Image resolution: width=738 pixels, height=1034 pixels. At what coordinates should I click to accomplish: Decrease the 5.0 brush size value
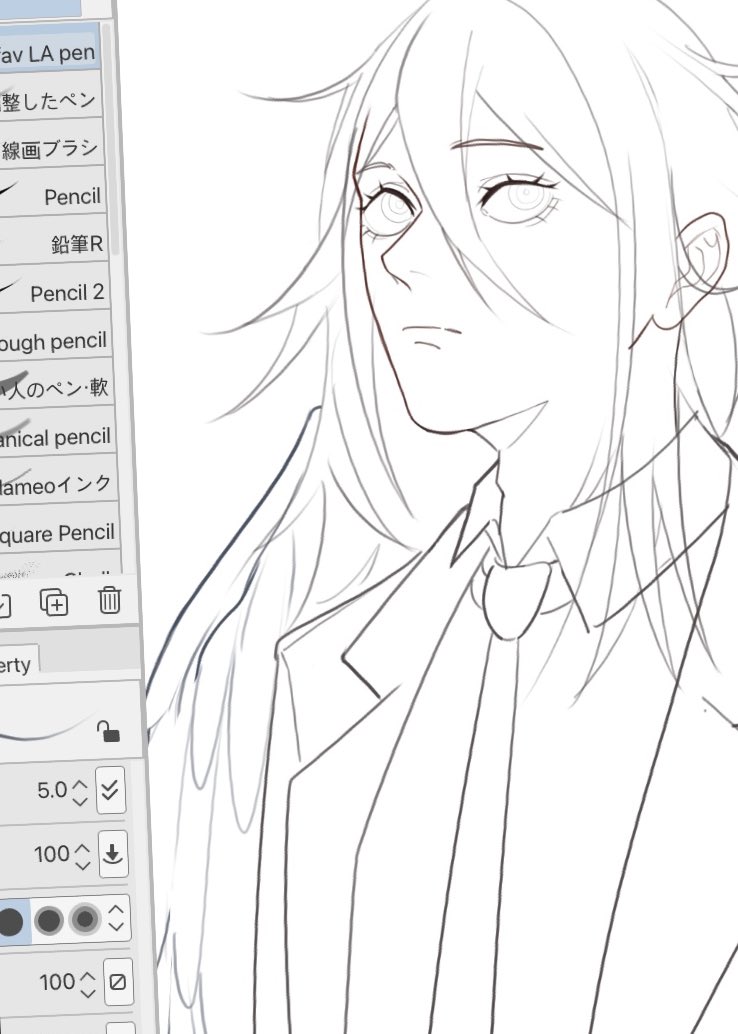click(x=80, y=801)
